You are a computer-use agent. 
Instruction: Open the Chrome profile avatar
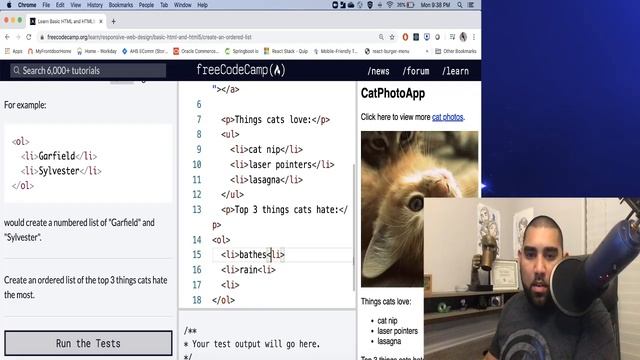point(463,37)
